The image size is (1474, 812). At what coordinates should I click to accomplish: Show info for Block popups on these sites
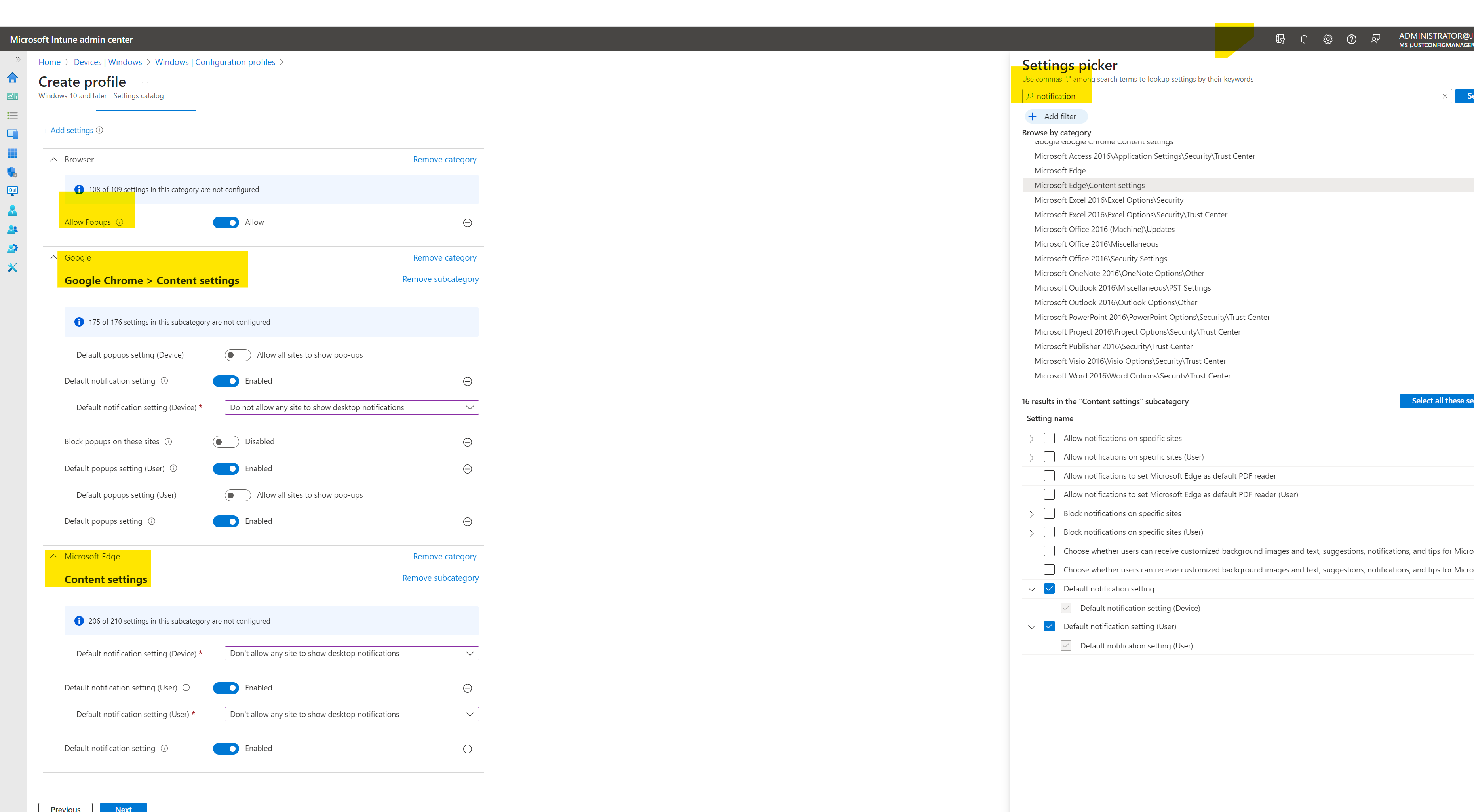pos(168,441)
